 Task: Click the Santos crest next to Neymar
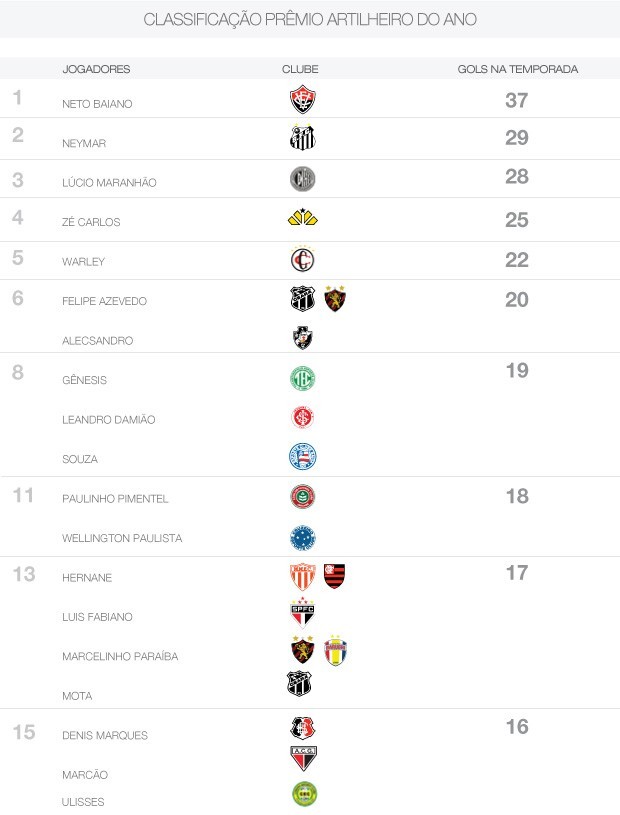302,139
